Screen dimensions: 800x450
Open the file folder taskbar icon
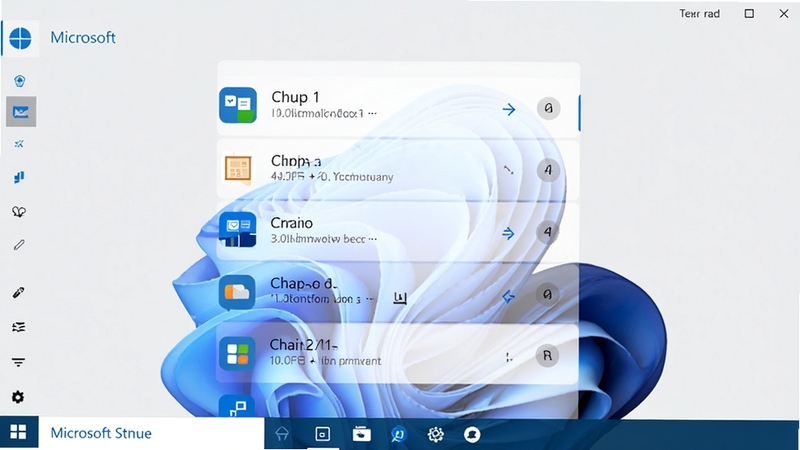point(362,434)
